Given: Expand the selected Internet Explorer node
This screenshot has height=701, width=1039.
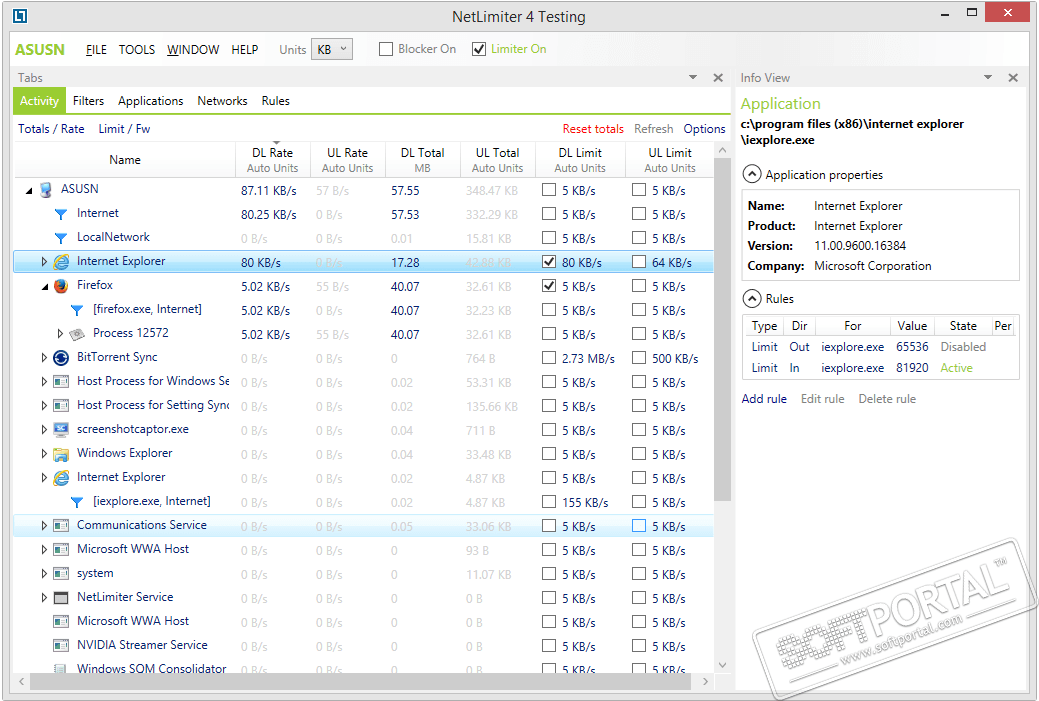Looking at the screenshot, I should [x=44, y=262].
